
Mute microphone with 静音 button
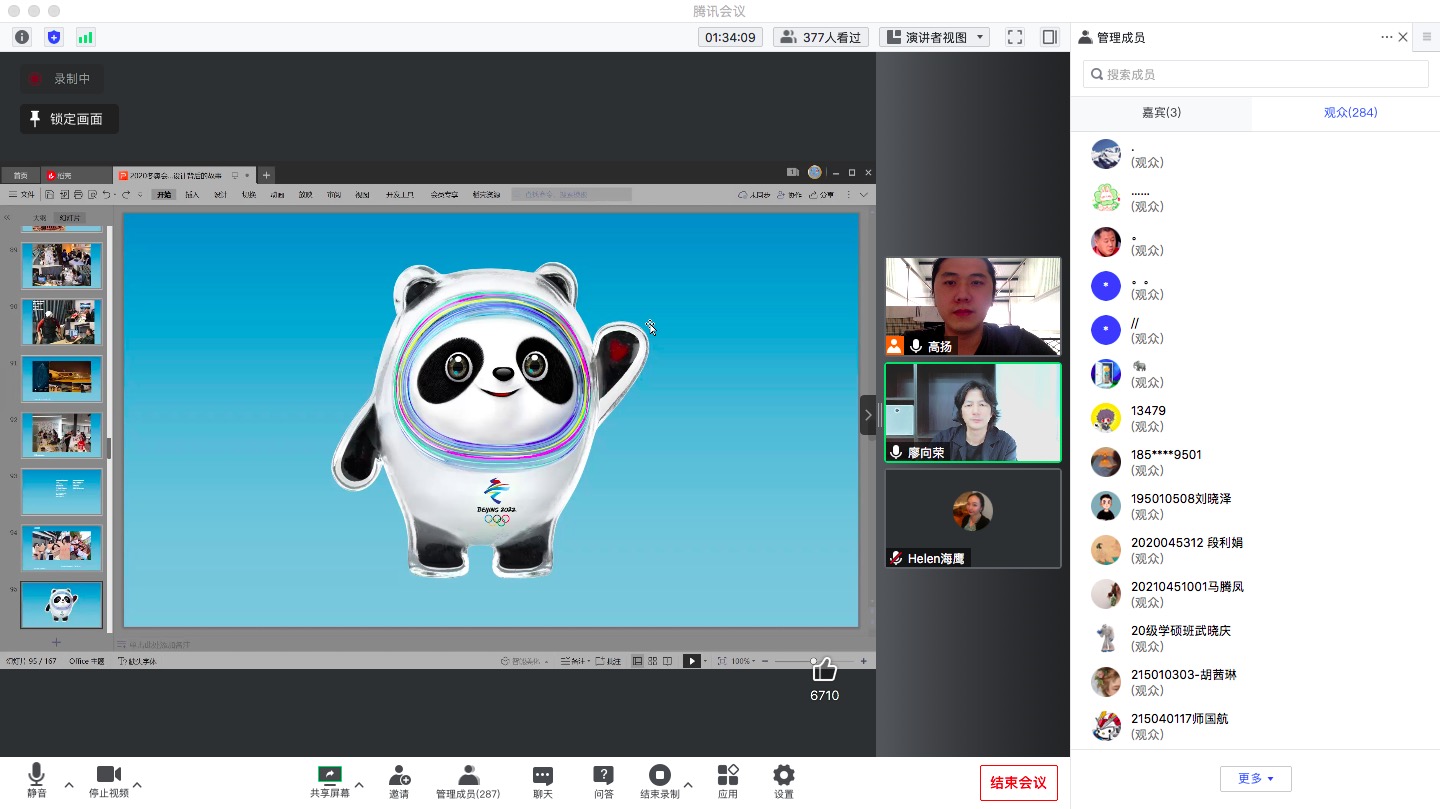(x=36, y=781)
